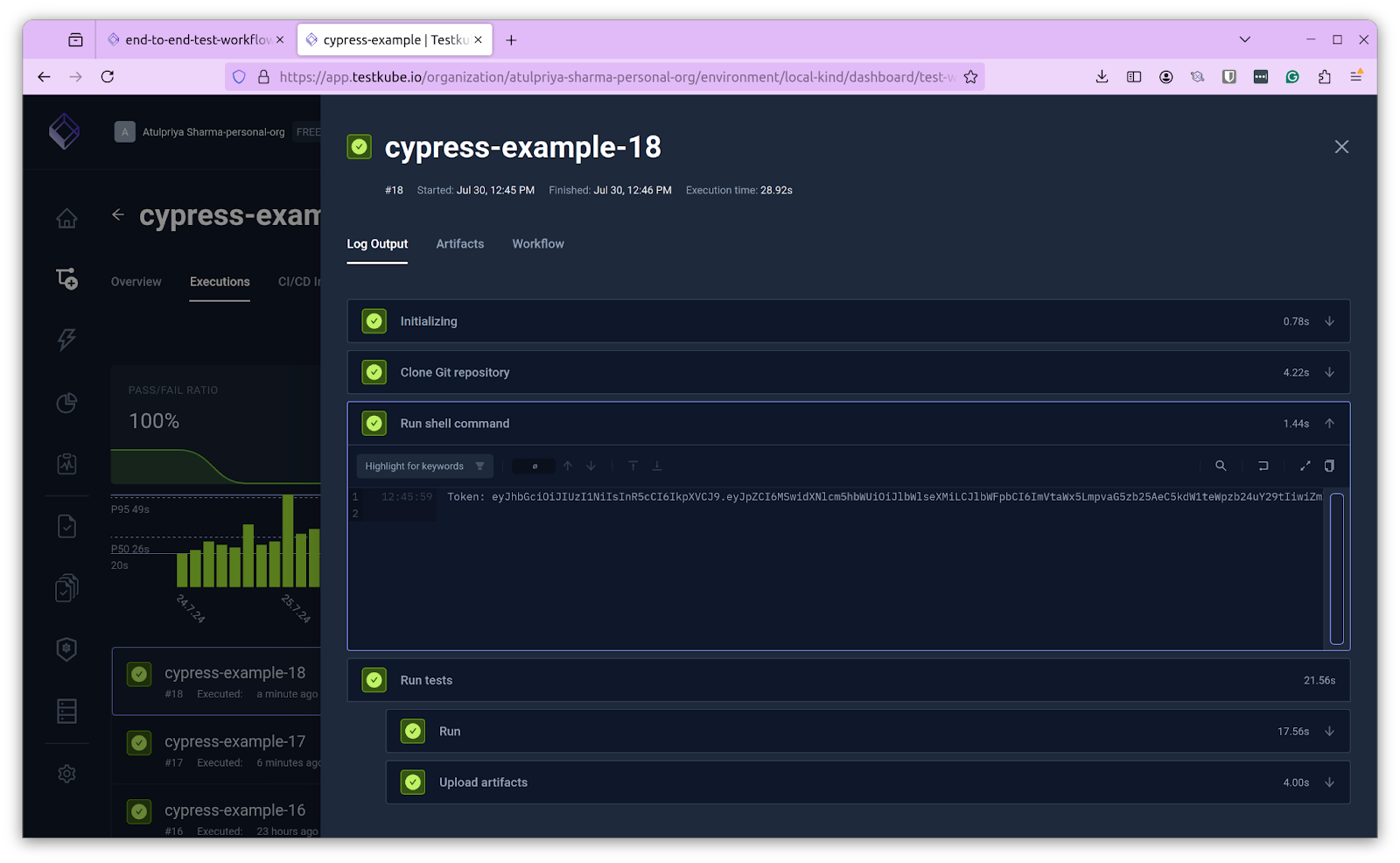Open the status pages clipboard-pulse sidebar icon

coord(66,464)
